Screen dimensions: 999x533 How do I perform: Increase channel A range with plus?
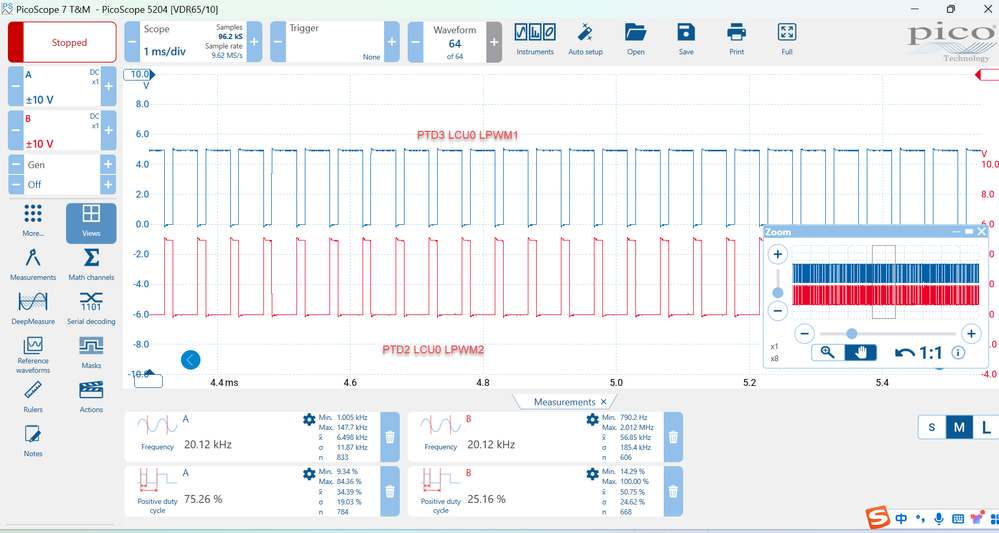tap(109, 86)
